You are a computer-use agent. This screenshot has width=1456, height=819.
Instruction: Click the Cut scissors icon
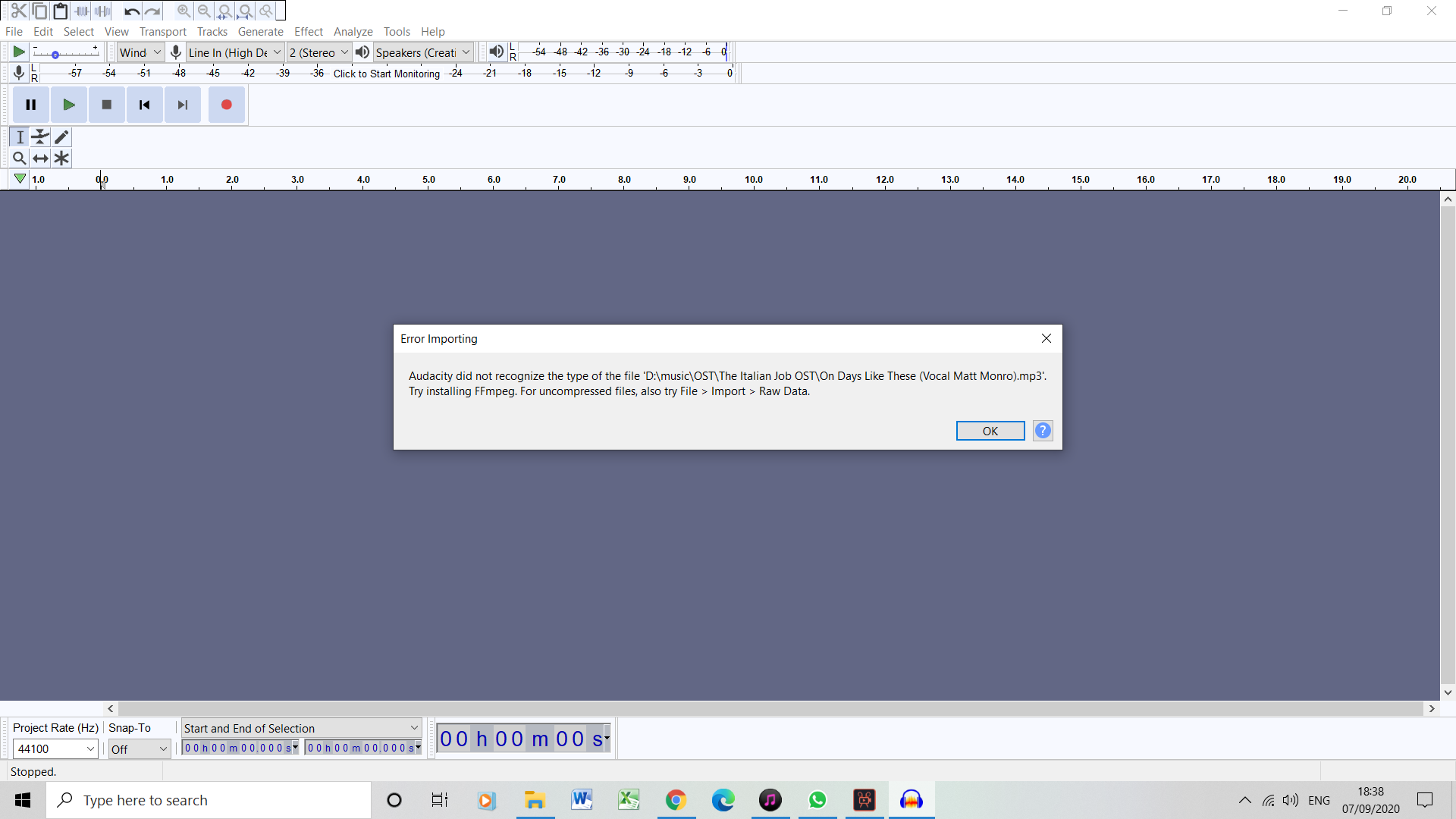pos(19,11)
